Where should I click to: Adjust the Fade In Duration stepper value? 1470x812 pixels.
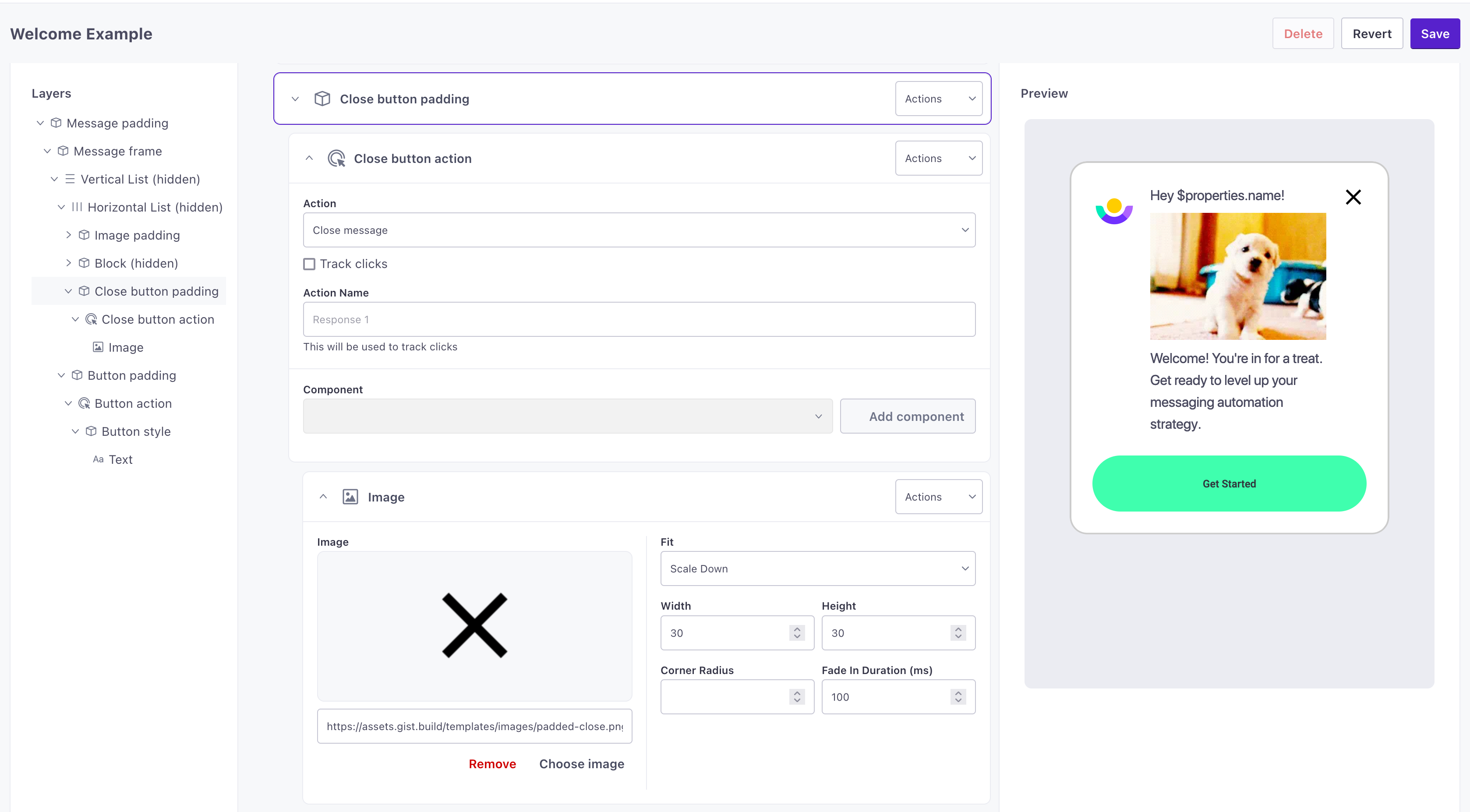(957, 697)
